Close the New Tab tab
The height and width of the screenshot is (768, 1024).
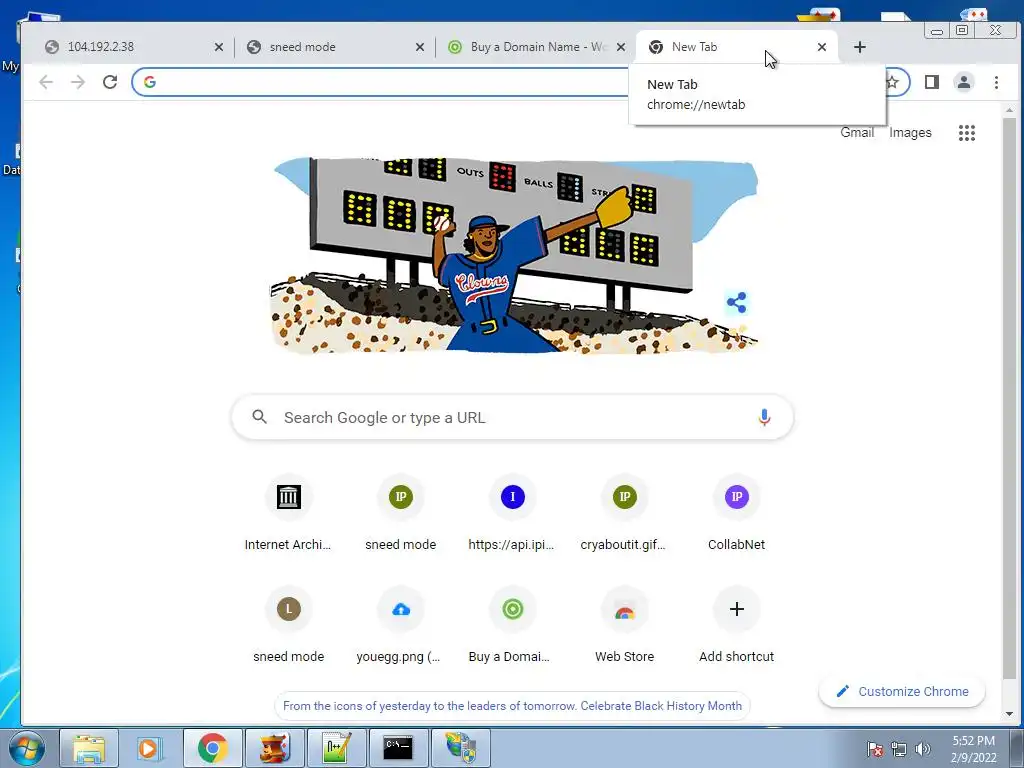pos(822,47)
